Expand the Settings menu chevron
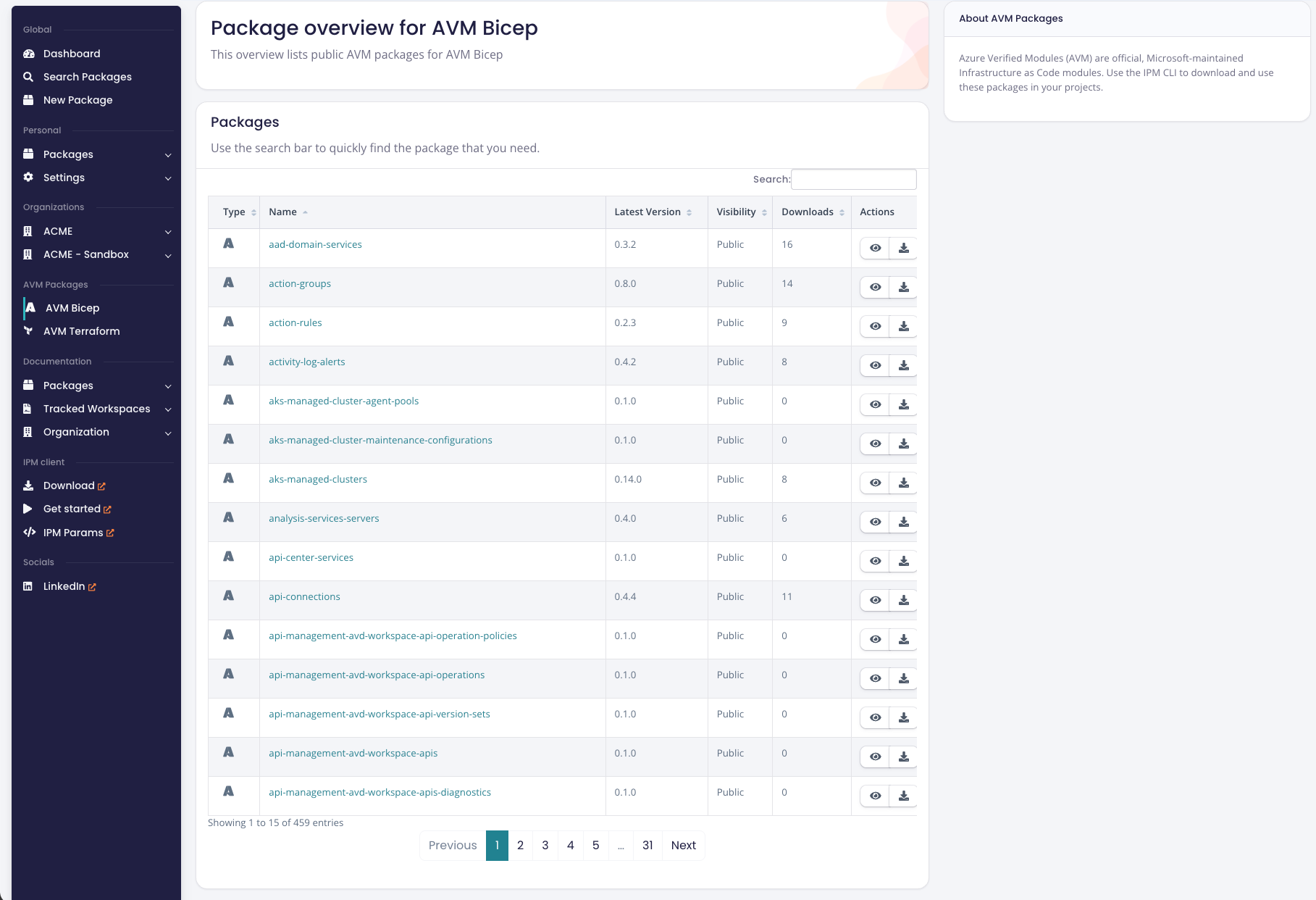The image size is (1316, 900). pyautogui.click(x=168, y=178)
